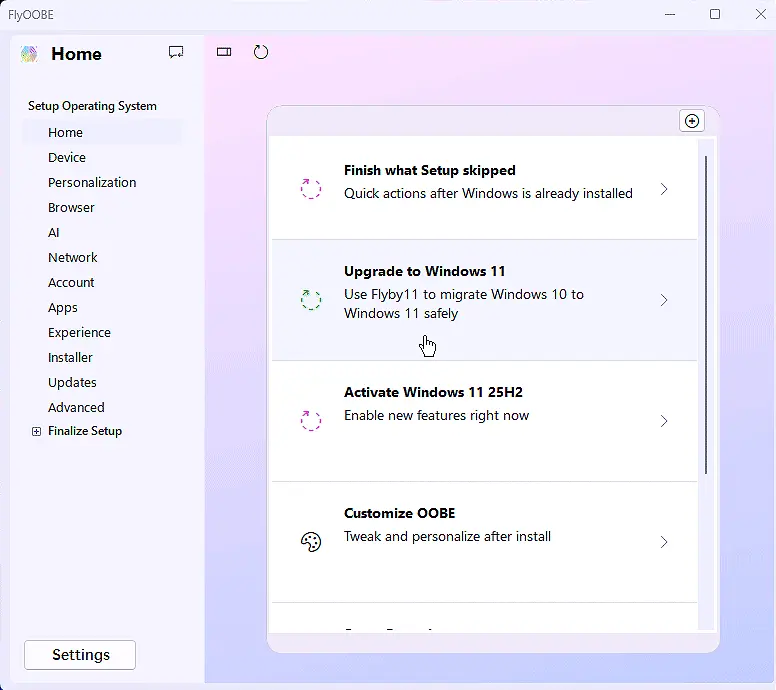Toggle the sidebar panel layout icon
The image size is (776, 690).
point(224,52)
